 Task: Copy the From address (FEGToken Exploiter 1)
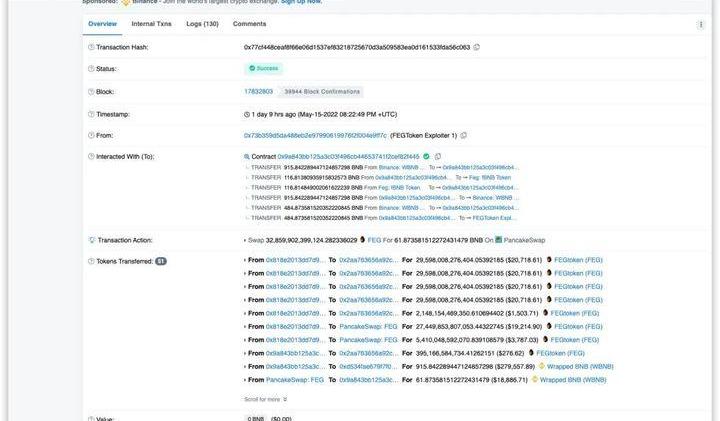point(464,135)
